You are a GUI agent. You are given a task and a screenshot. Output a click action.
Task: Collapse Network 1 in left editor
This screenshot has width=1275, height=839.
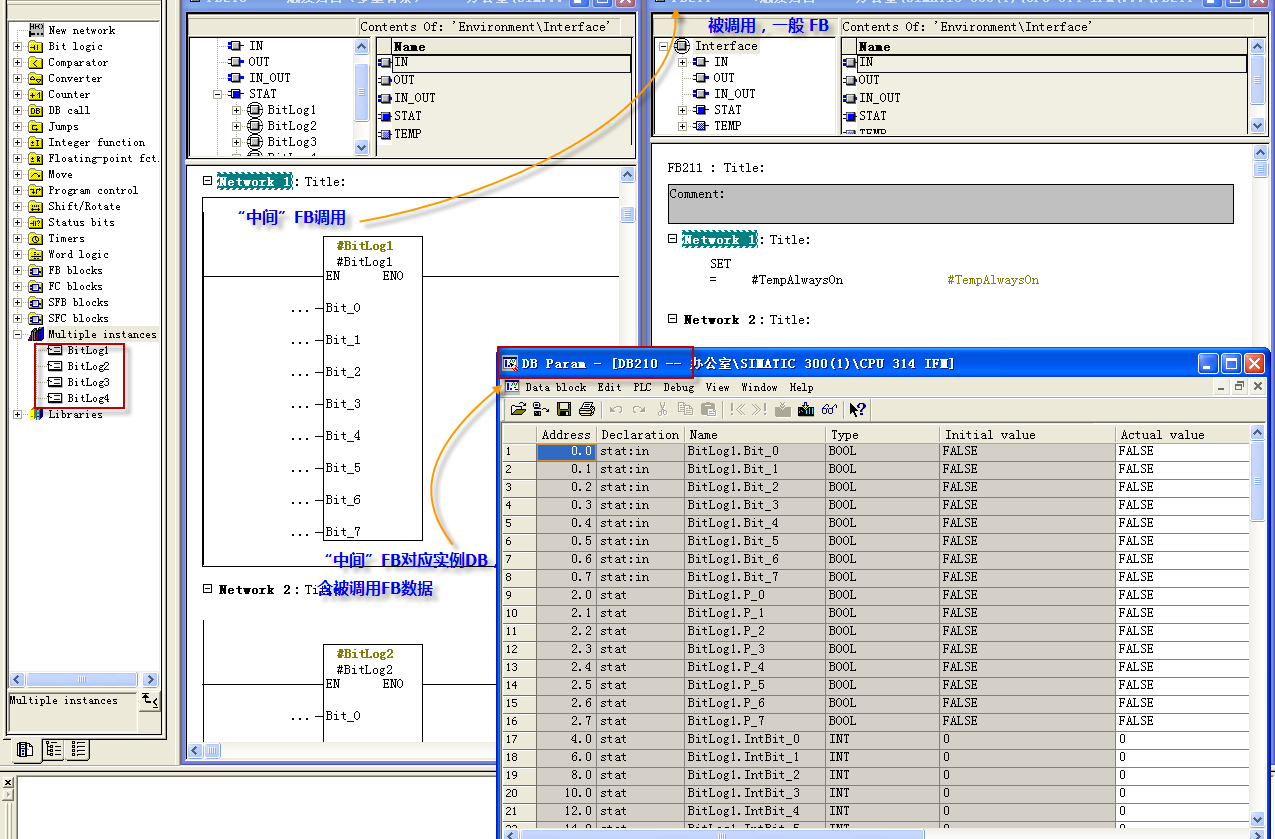pyautogui.click(x=208, y=181)
